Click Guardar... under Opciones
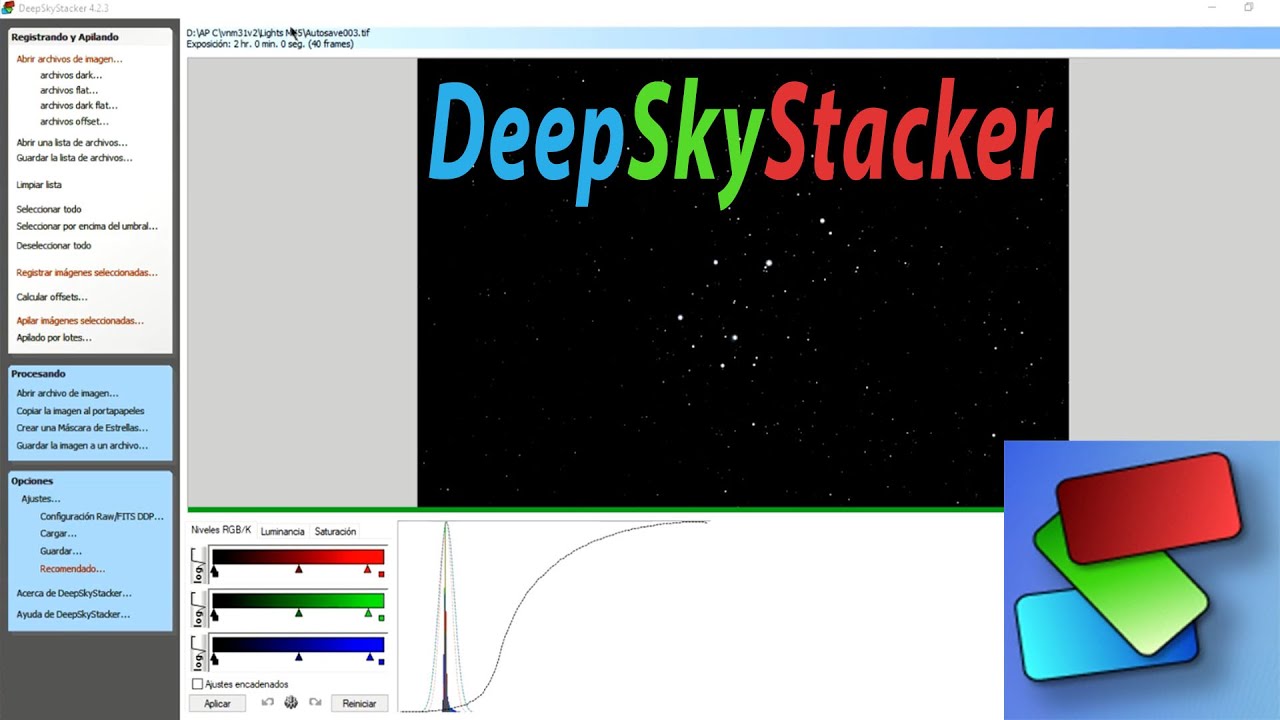The height and width of the screenshot is (720, 1280). point(61,551)
